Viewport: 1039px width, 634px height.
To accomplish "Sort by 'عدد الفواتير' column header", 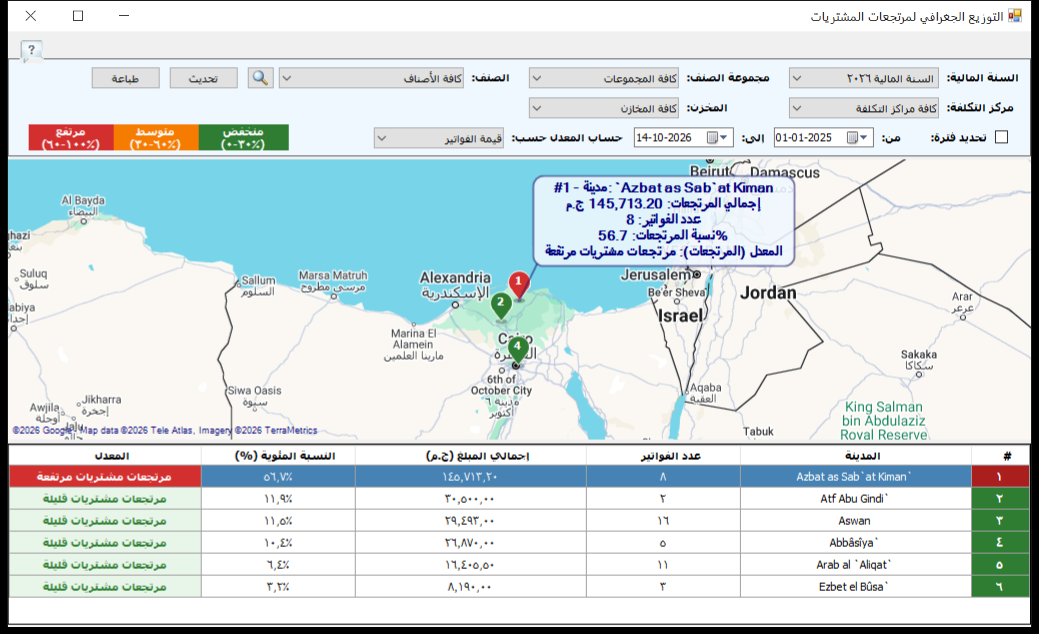I will [663, 456].
